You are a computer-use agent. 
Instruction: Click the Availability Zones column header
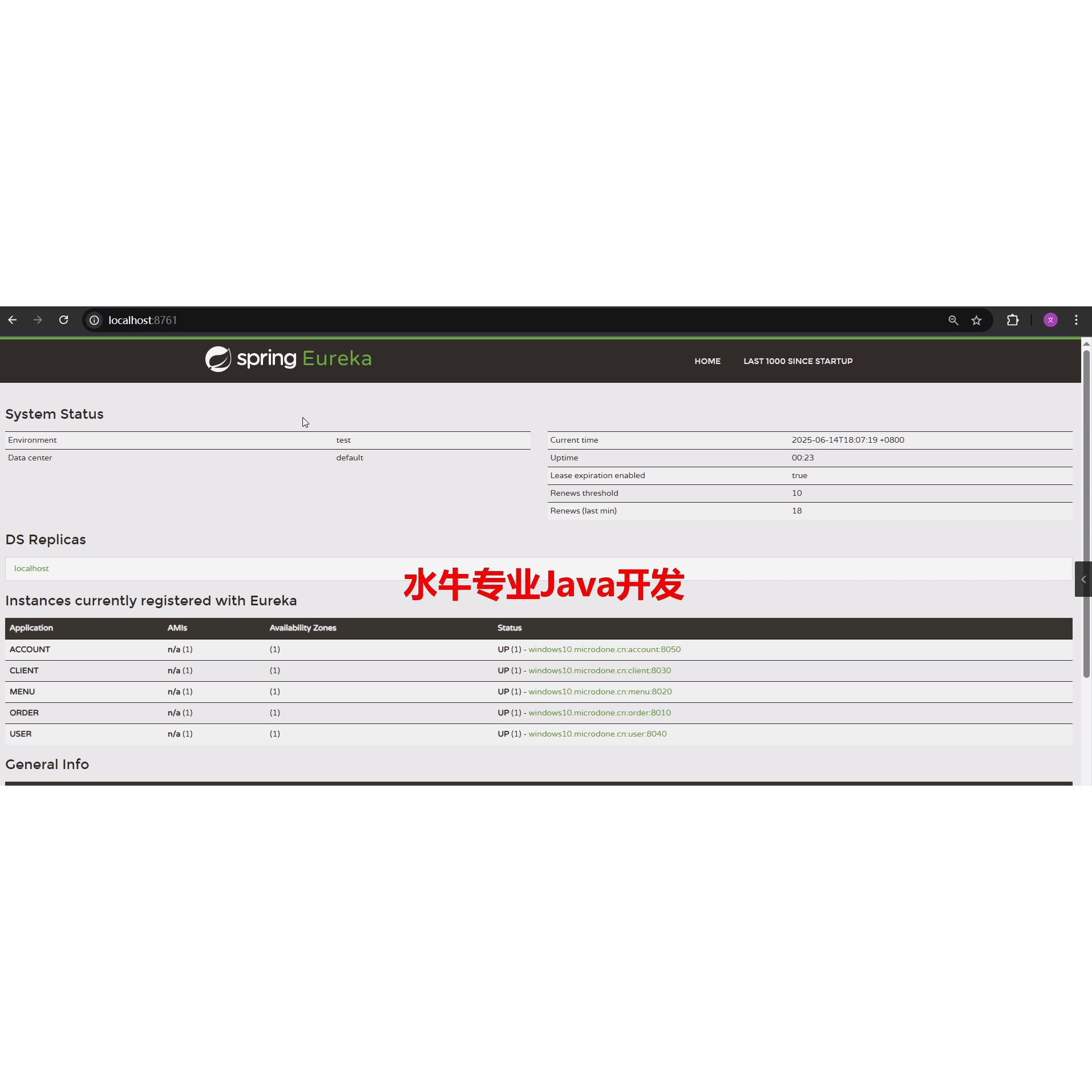tap(303, 628)
